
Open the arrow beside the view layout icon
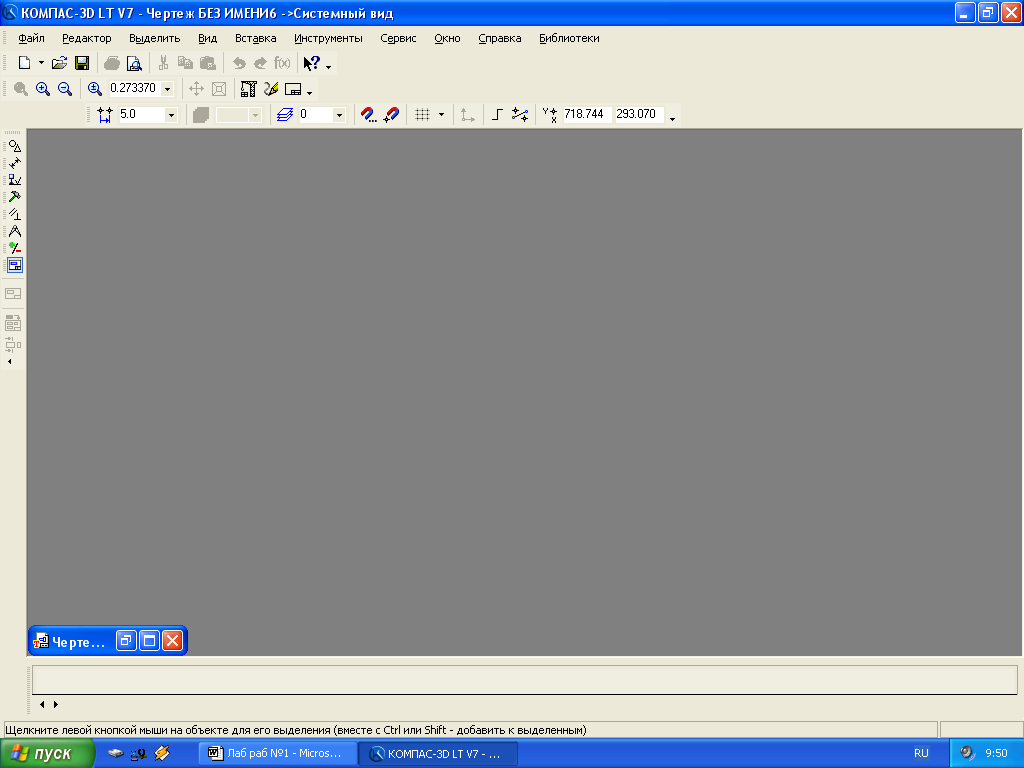point(310,93)
